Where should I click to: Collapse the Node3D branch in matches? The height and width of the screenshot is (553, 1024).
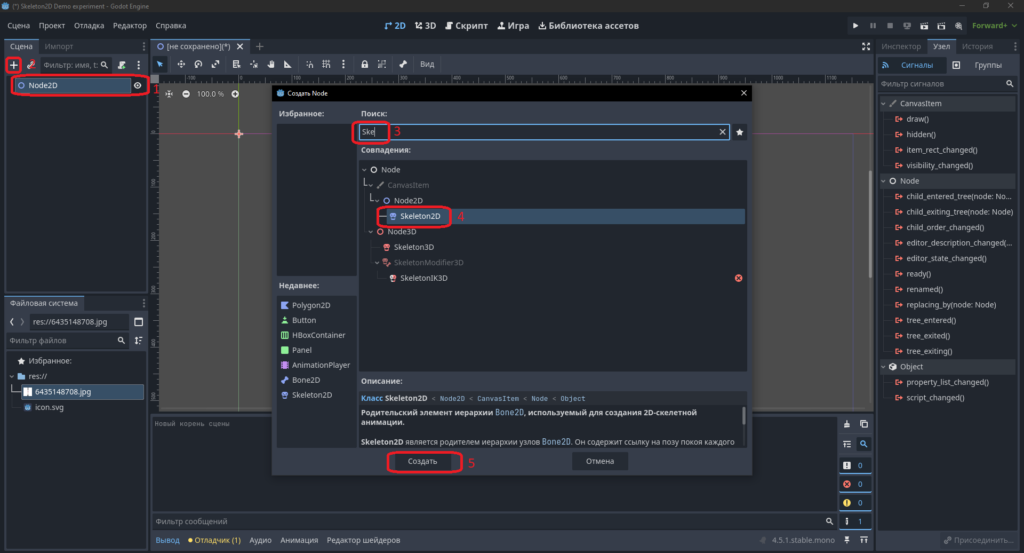coord(371,232)
